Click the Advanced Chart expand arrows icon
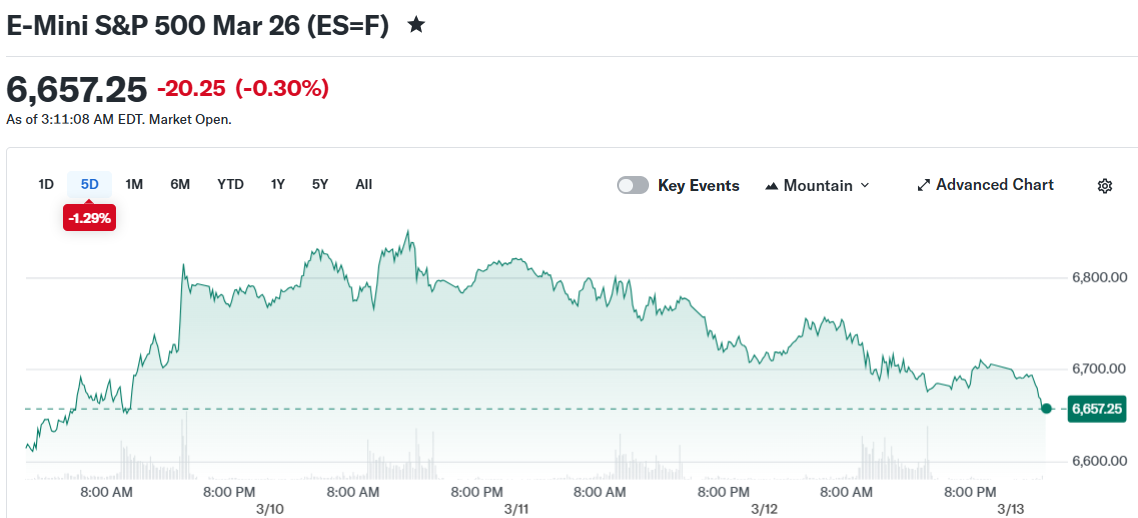This screenshot has height=518, width=1138. pos(924,185)
